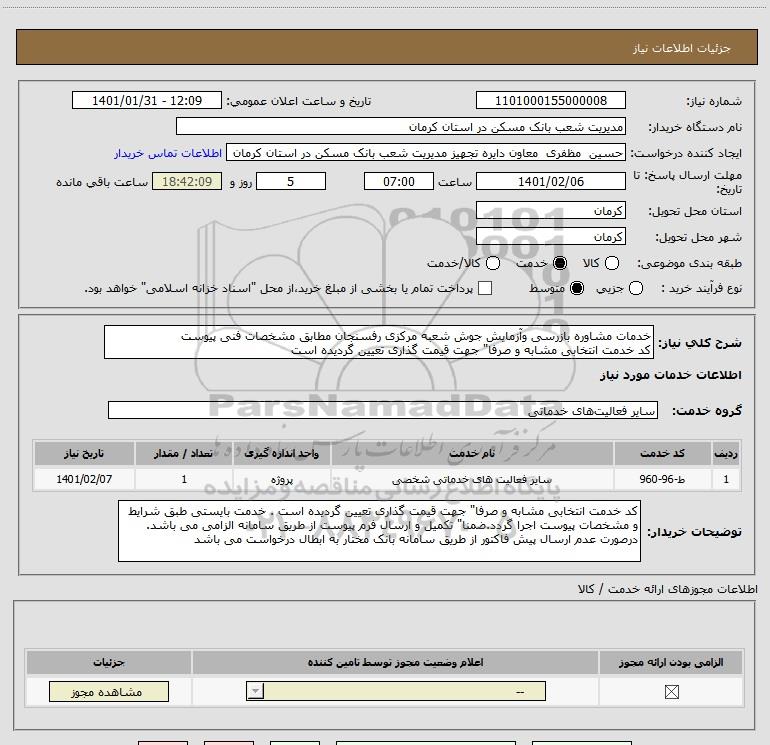Click the جزئیات column header

109,662
